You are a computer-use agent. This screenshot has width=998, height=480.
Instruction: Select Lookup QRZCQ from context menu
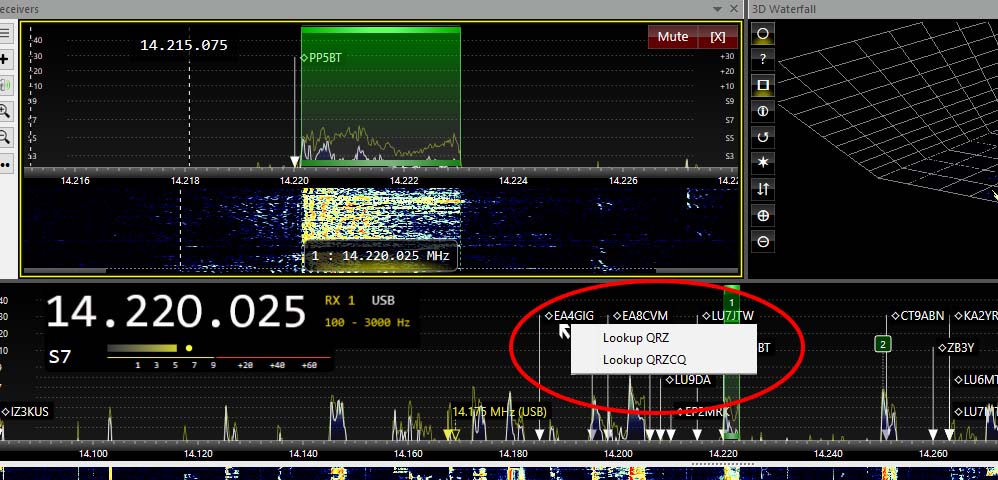tap(645, 360)
